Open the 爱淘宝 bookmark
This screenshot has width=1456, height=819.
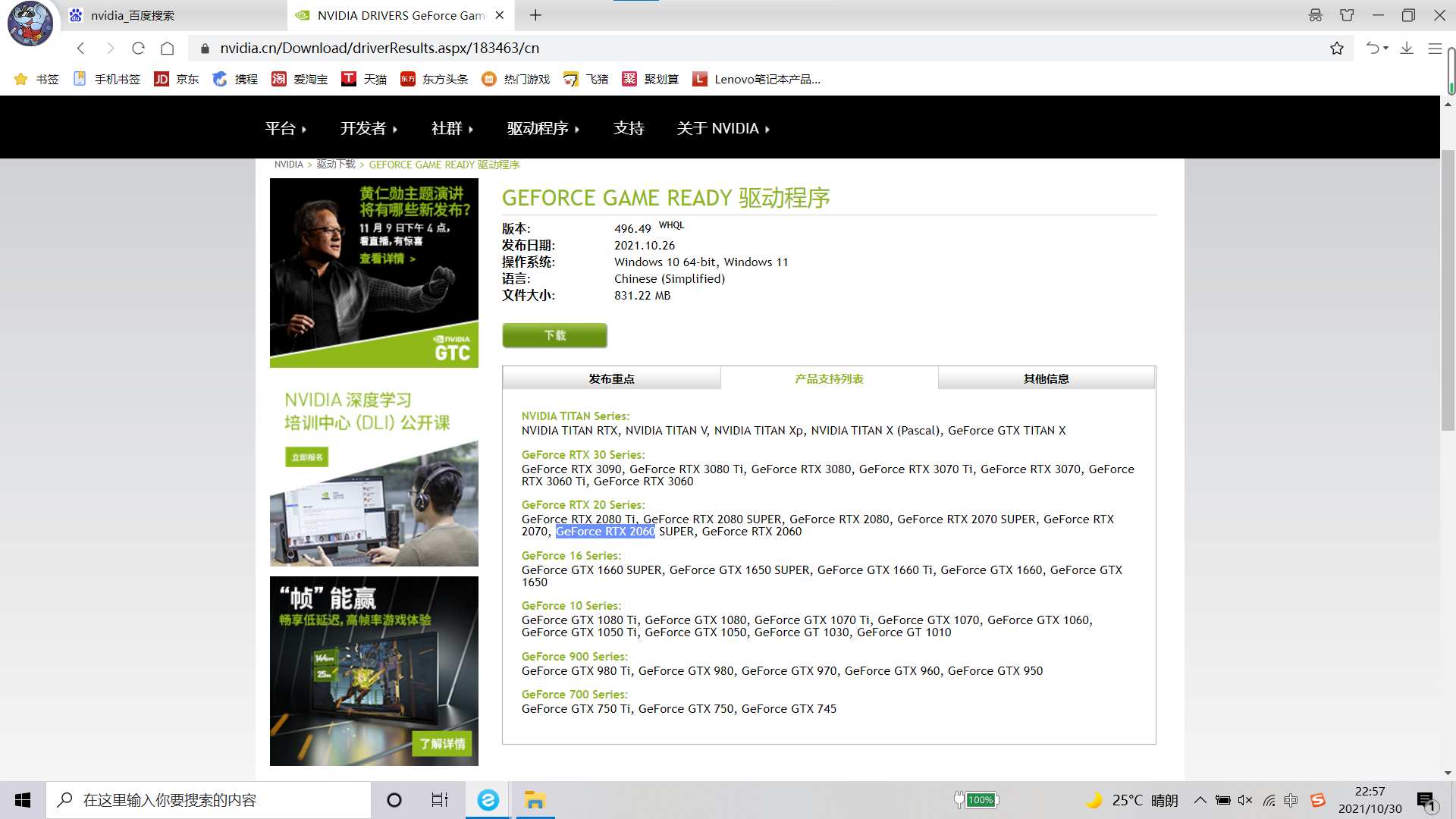(300, 79)
